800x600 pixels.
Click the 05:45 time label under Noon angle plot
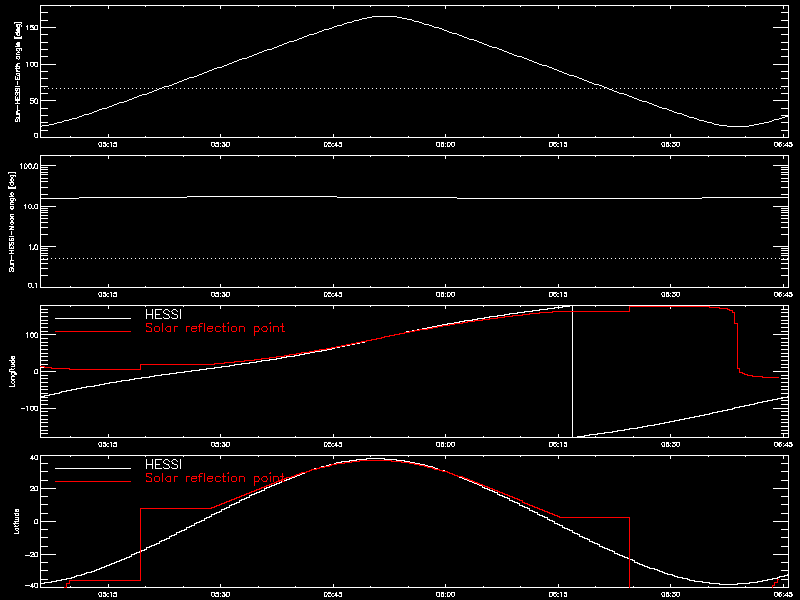tap(333, 295)
